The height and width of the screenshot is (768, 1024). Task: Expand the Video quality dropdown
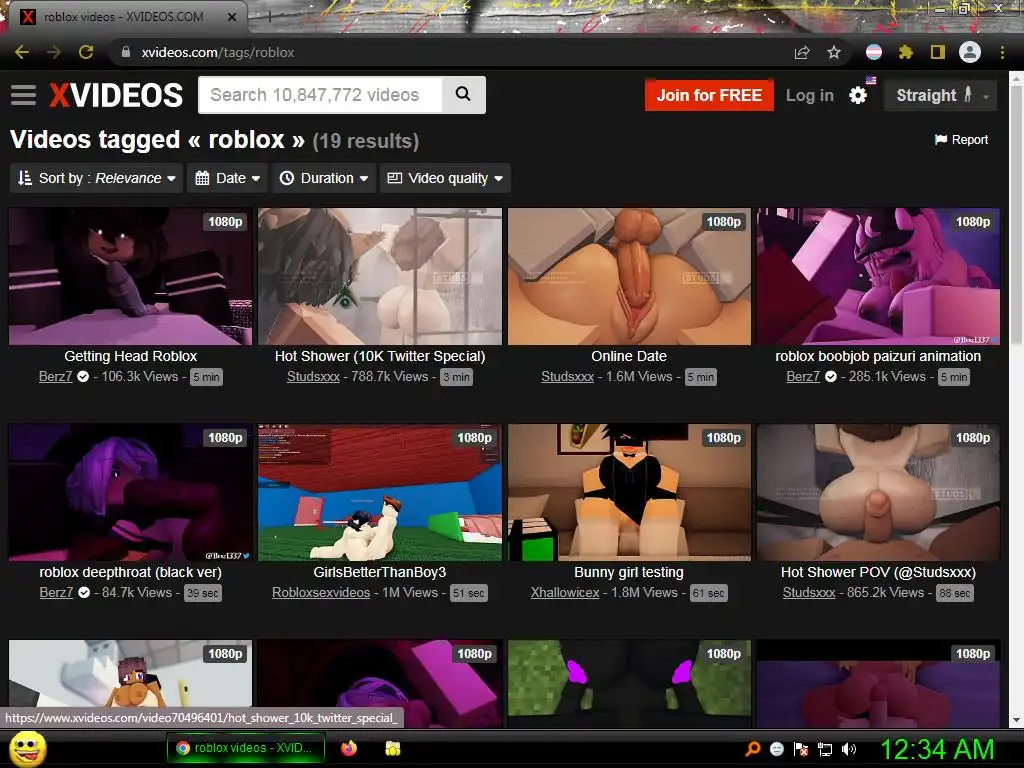pyautogui.click(x=445, y=178)
